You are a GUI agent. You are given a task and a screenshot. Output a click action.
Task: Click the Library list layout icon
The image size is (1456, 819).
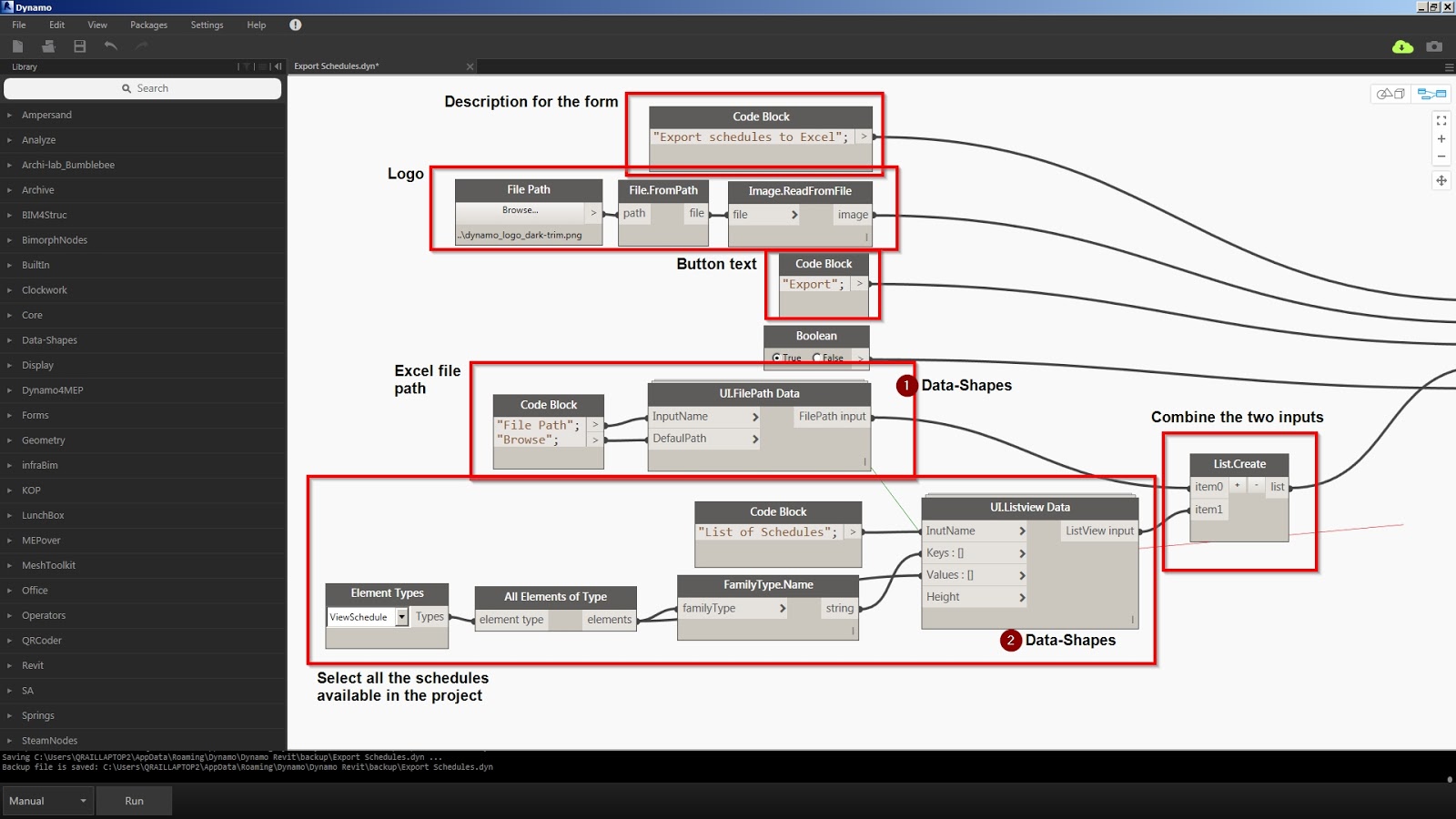tap(261, 66)
